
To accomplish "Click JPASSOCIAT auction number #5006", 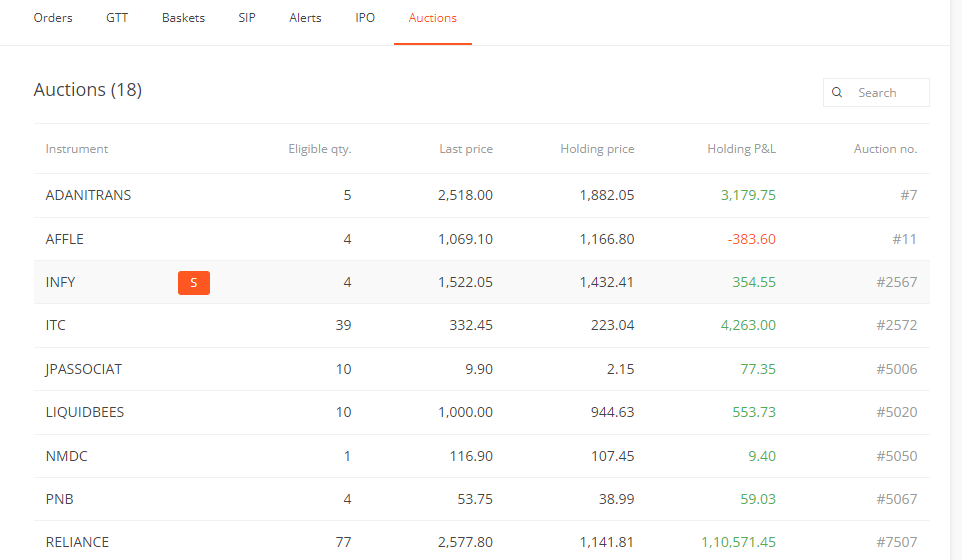I will (896, 369).
